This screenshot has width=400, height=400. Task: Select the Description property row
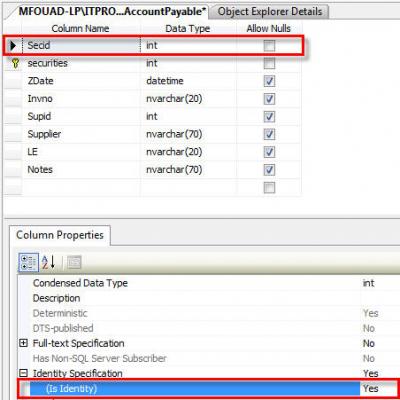click(x=208, y=298)
